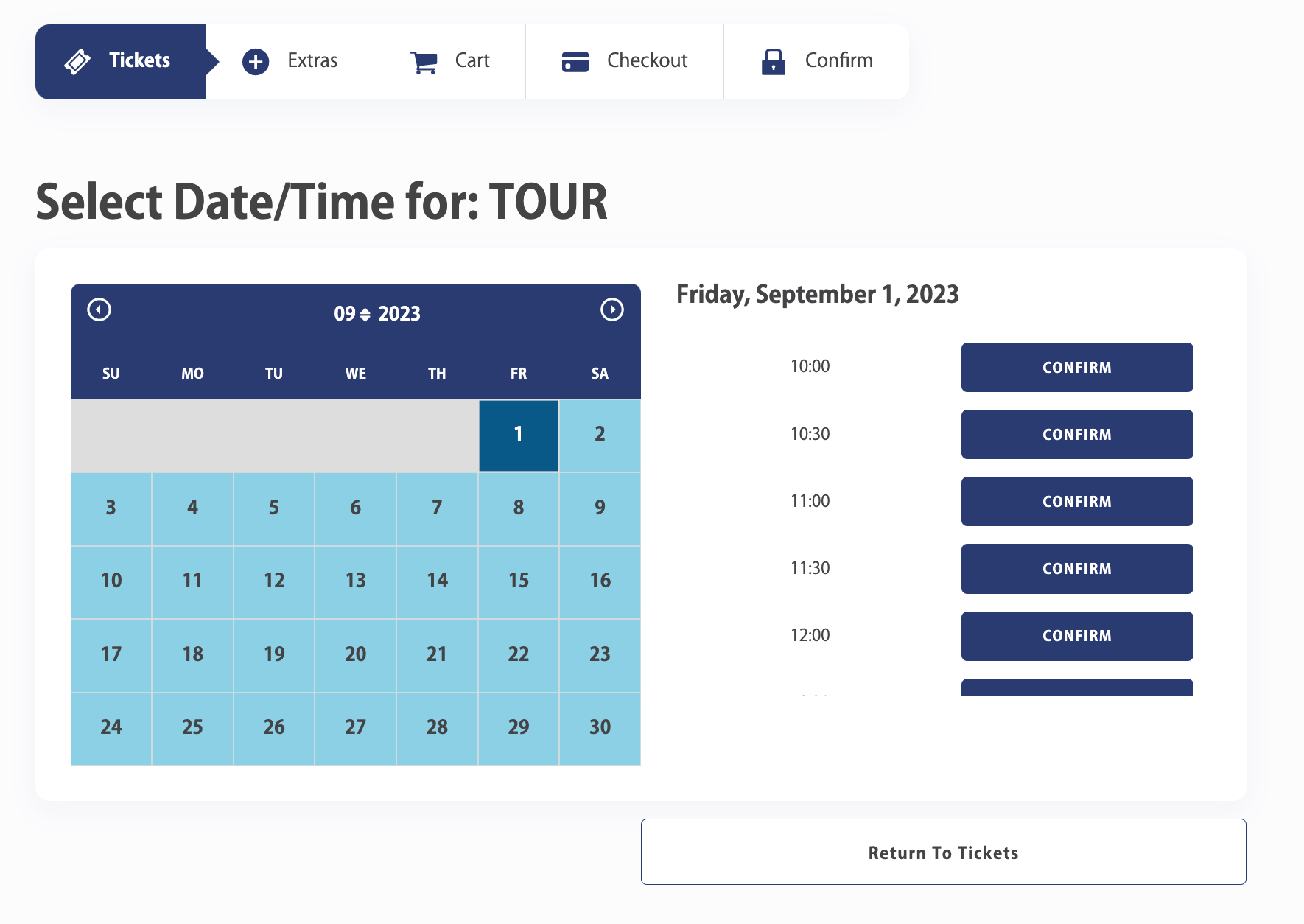Click the plus icon beside Extras

256,62
